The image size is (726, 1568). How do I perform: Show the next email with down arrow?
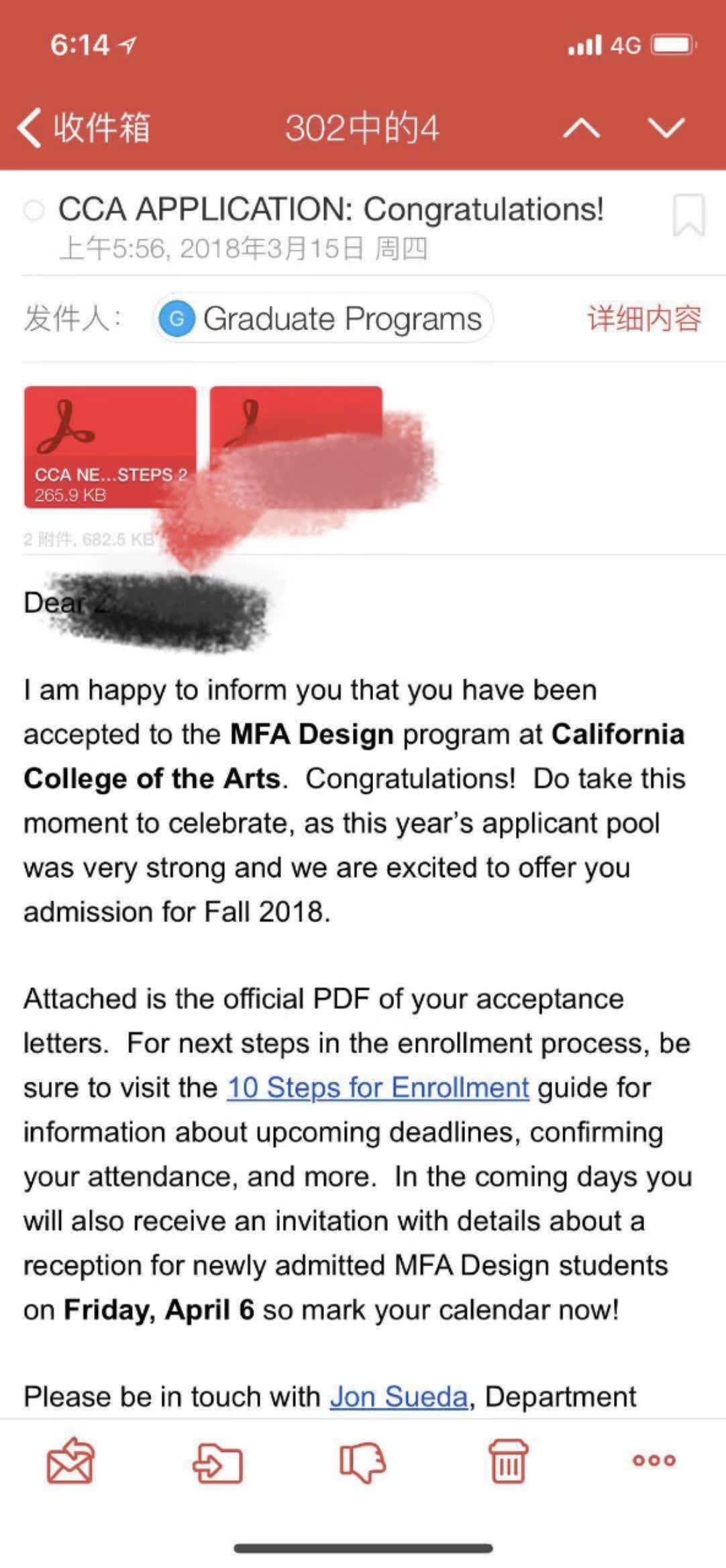(666, 127)
